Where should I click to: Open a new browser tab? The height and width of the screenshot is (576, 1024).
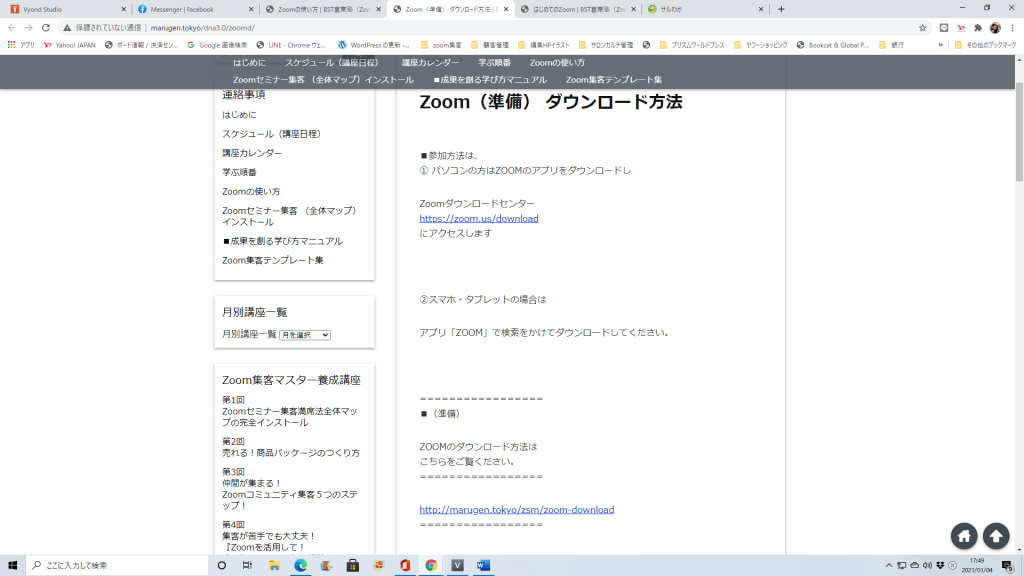(781, 9)
